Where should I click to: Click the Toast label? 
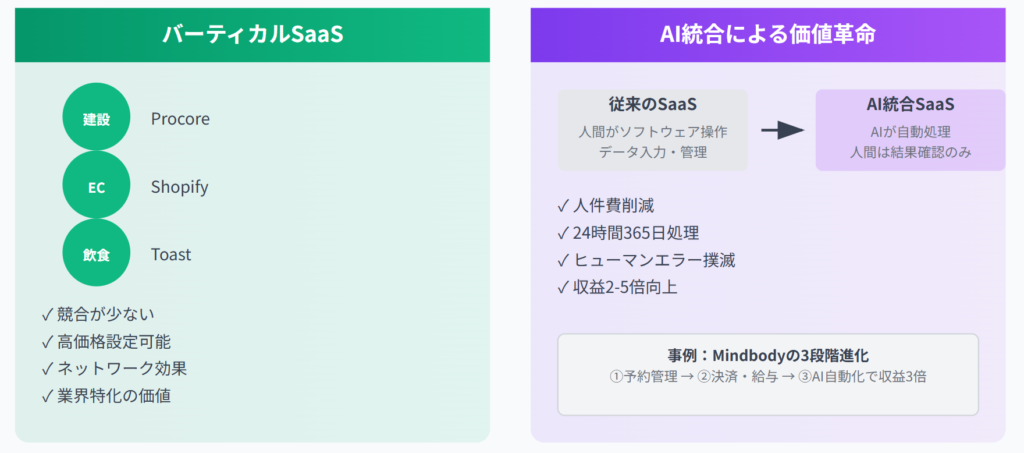(171, 254)
